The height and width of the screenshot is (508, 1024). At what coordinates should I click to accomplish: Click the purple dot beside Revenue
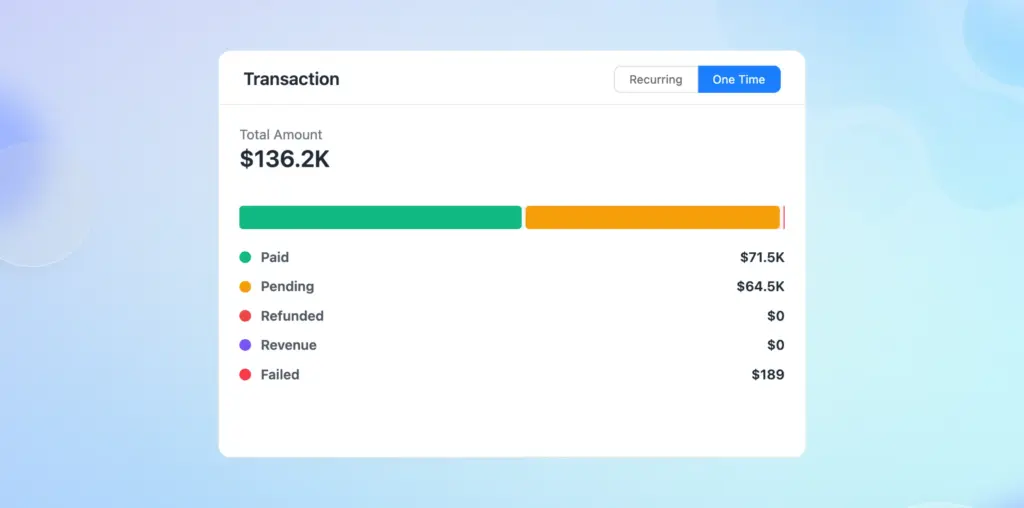tap(246, 345)
